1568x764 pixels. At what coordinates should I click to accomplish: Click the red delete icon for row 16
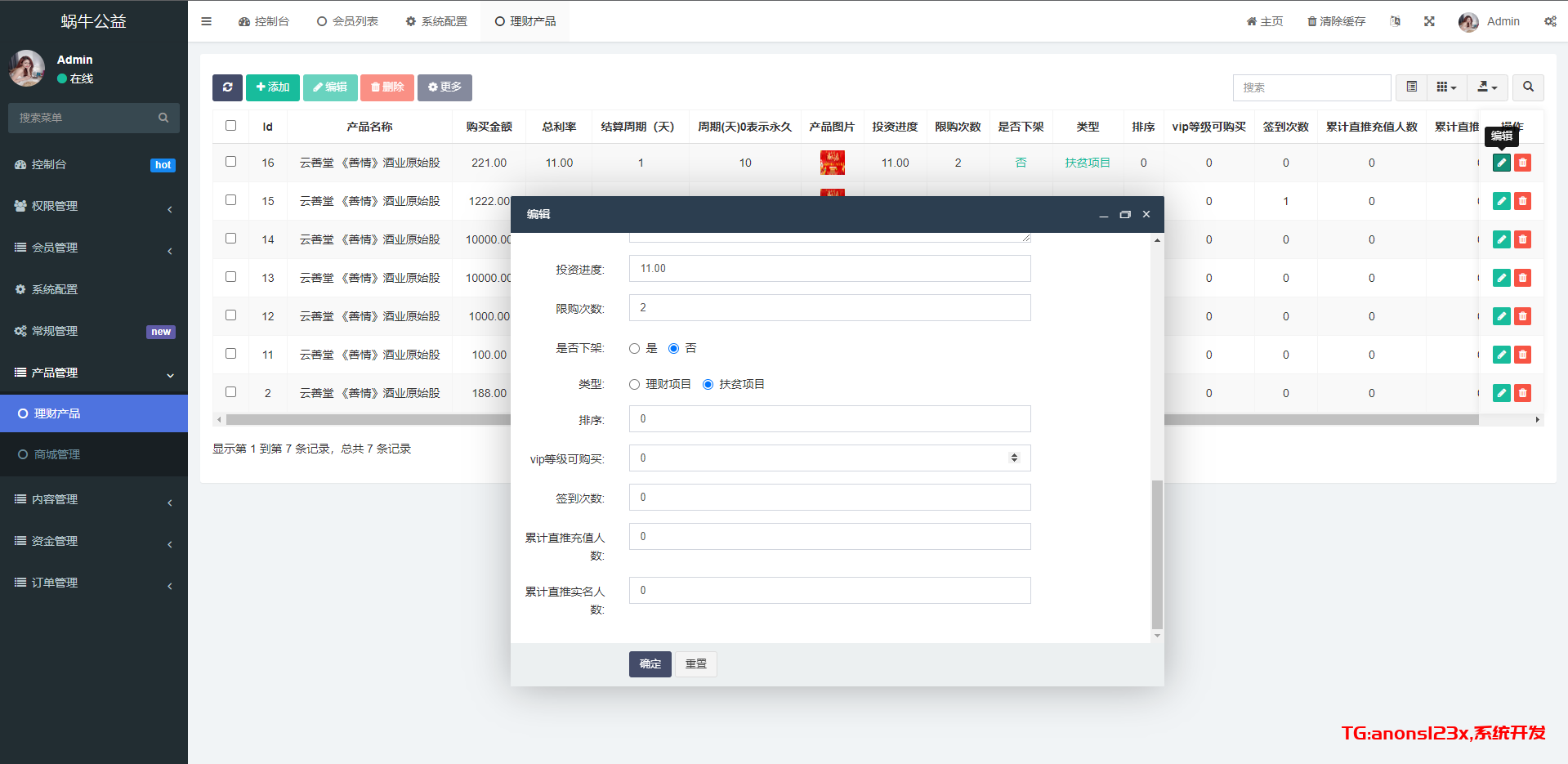[x=1522, y=163]
